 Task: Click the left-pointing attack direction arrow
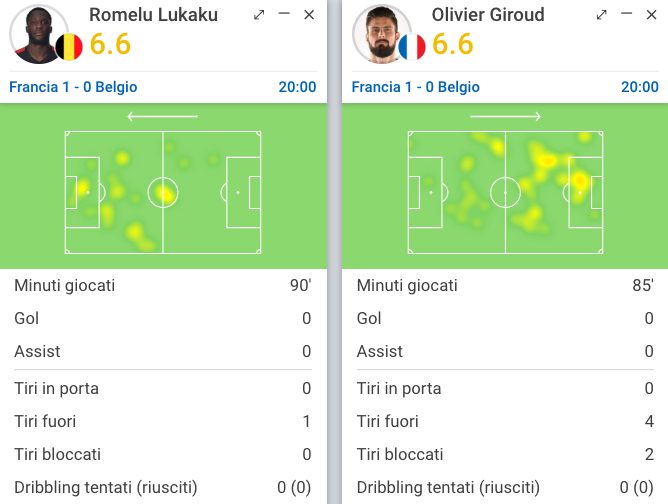pyautogui.click(x=163, y=116)
